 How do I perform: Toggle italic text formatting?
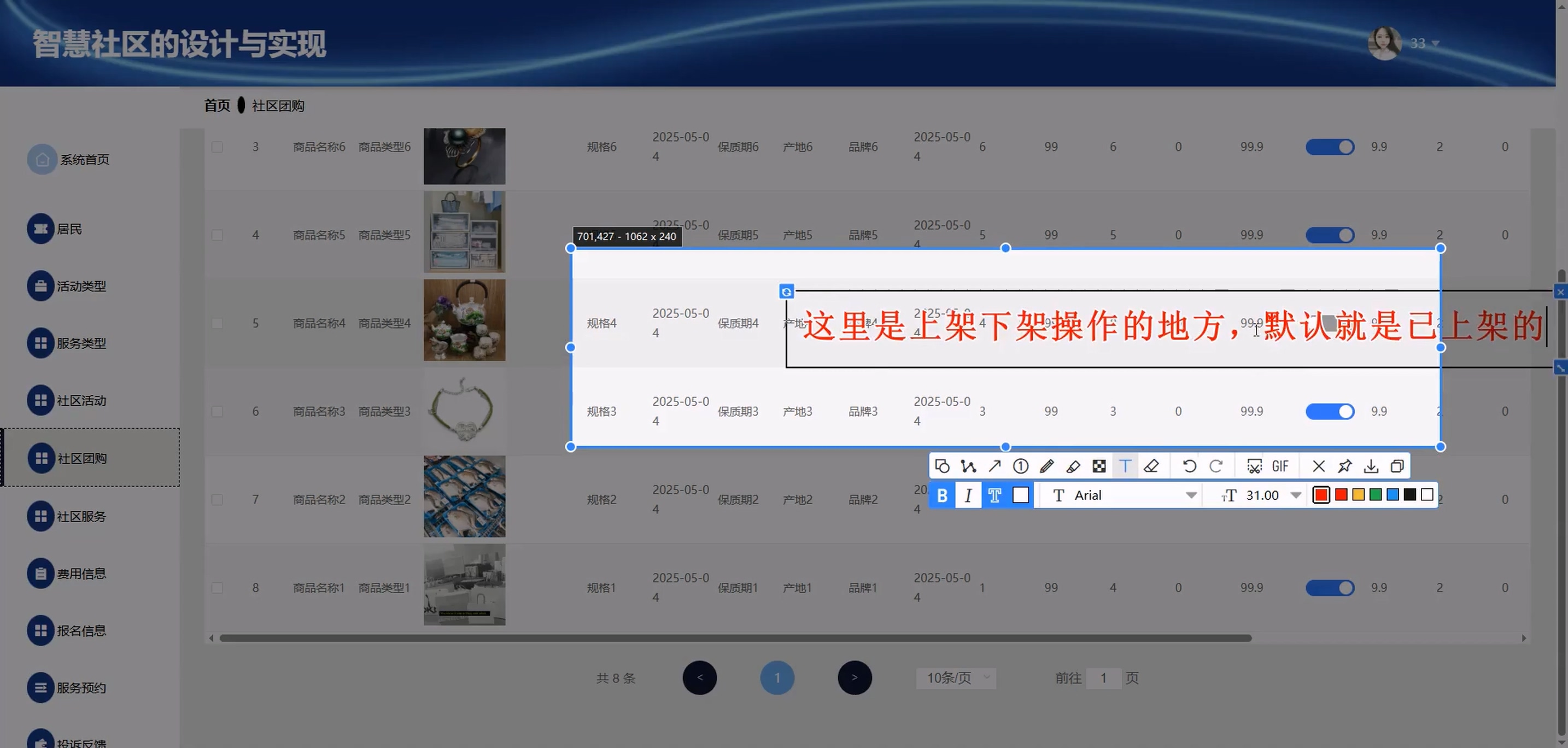point(968,495)
